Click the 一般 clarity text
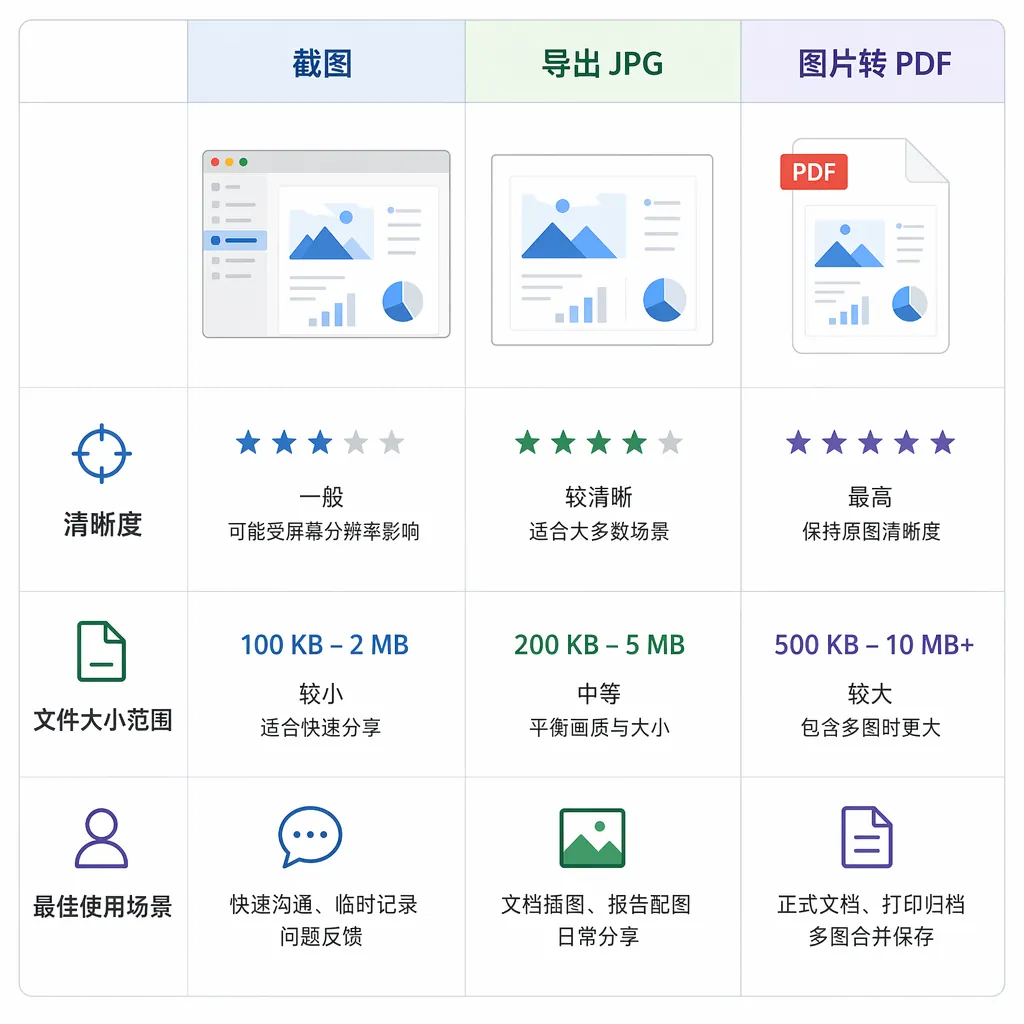1024x1024 pixels. point(321,497)
